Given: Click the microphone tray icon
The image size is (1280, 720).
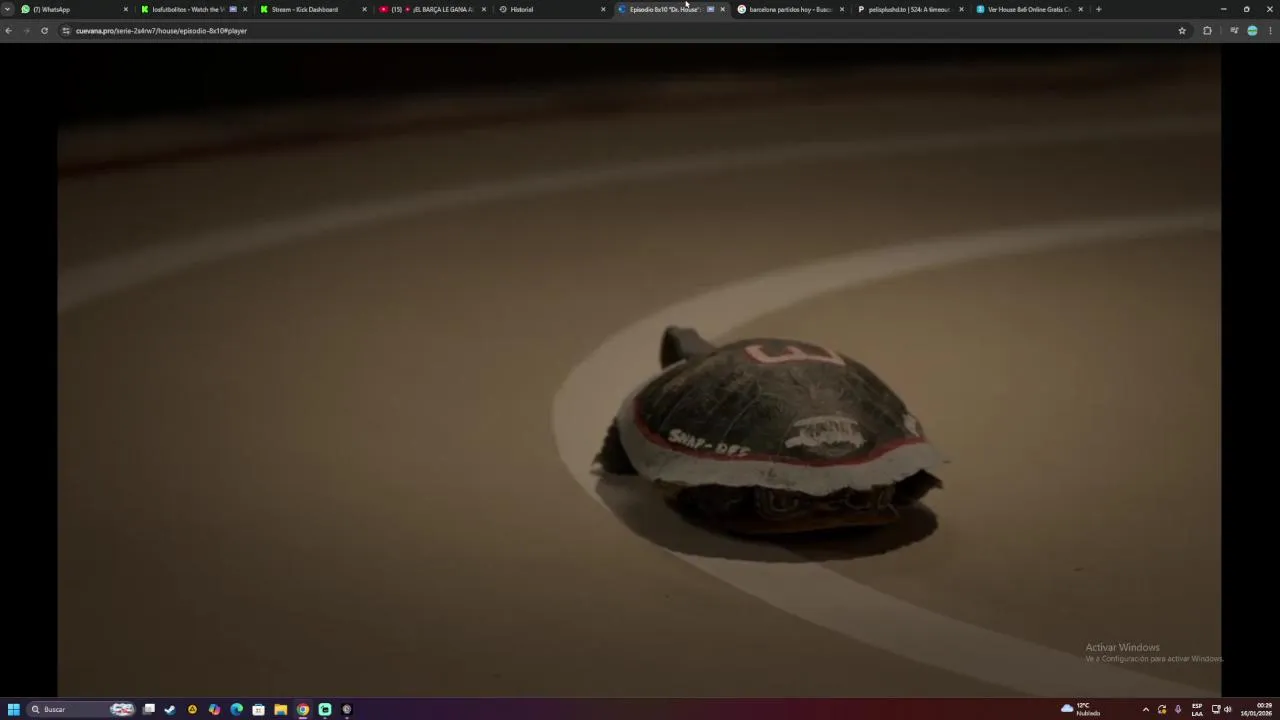Looking at the screenshot, I should [x=1178, y=709].
